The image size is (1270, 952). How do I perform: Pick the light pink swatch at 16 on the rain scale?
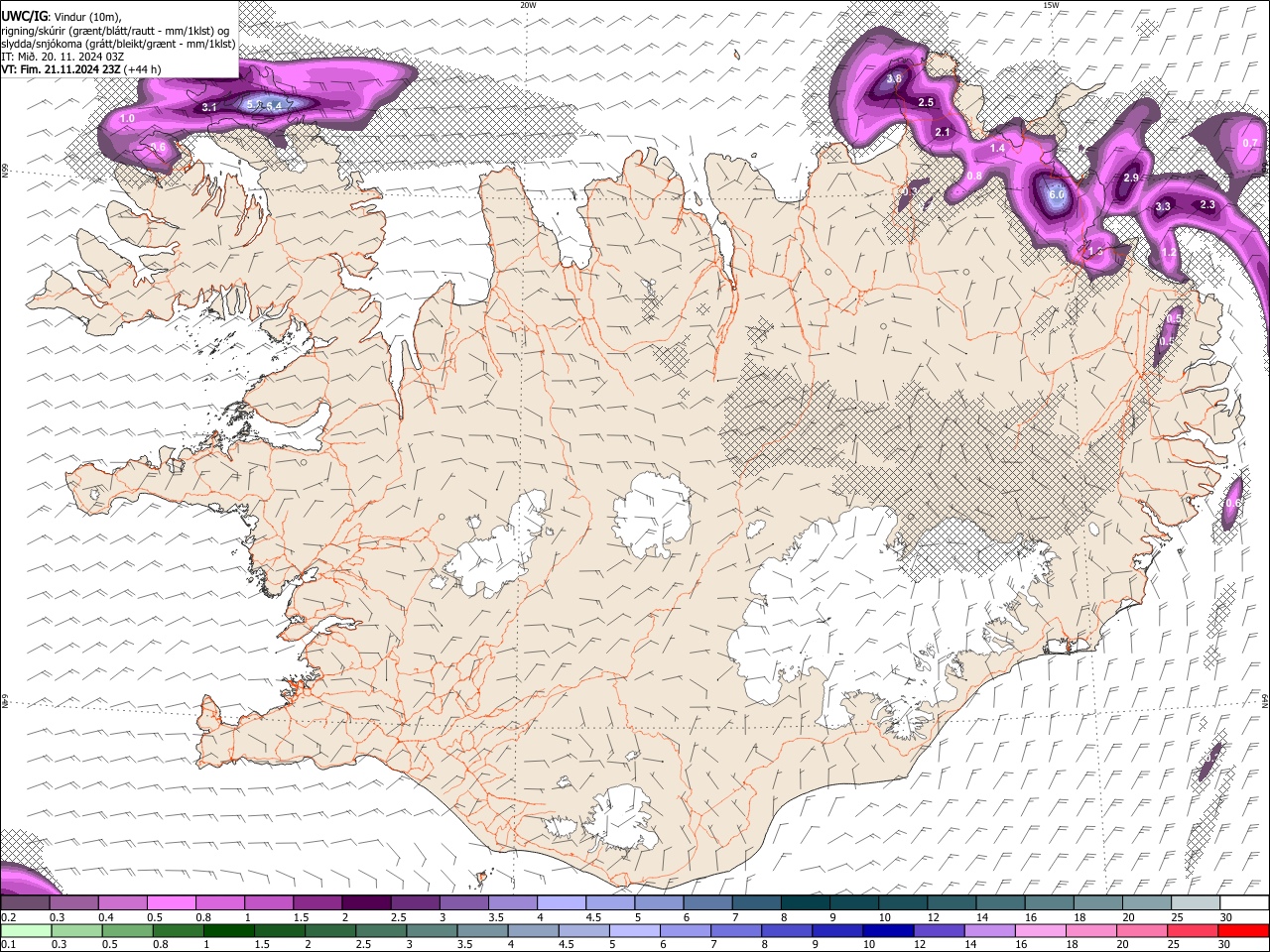click(x=1040, y=930)
